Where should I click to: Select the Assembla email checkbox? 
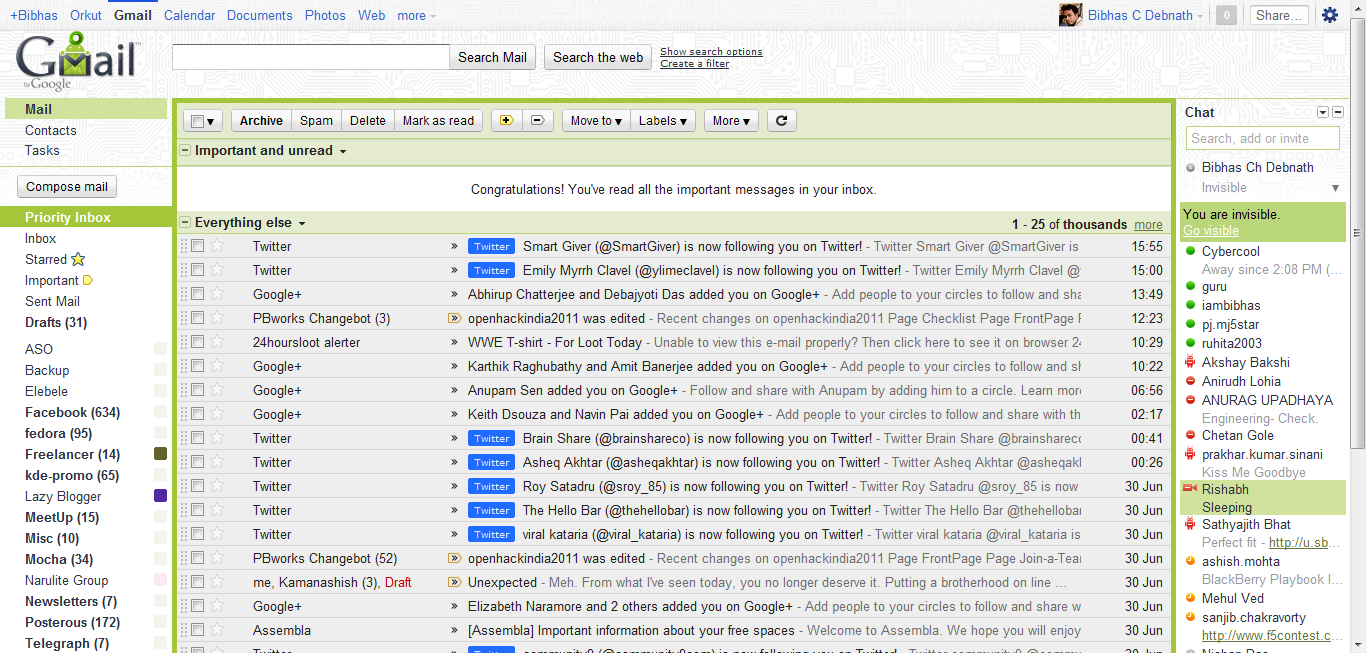(x=197, y=630)
